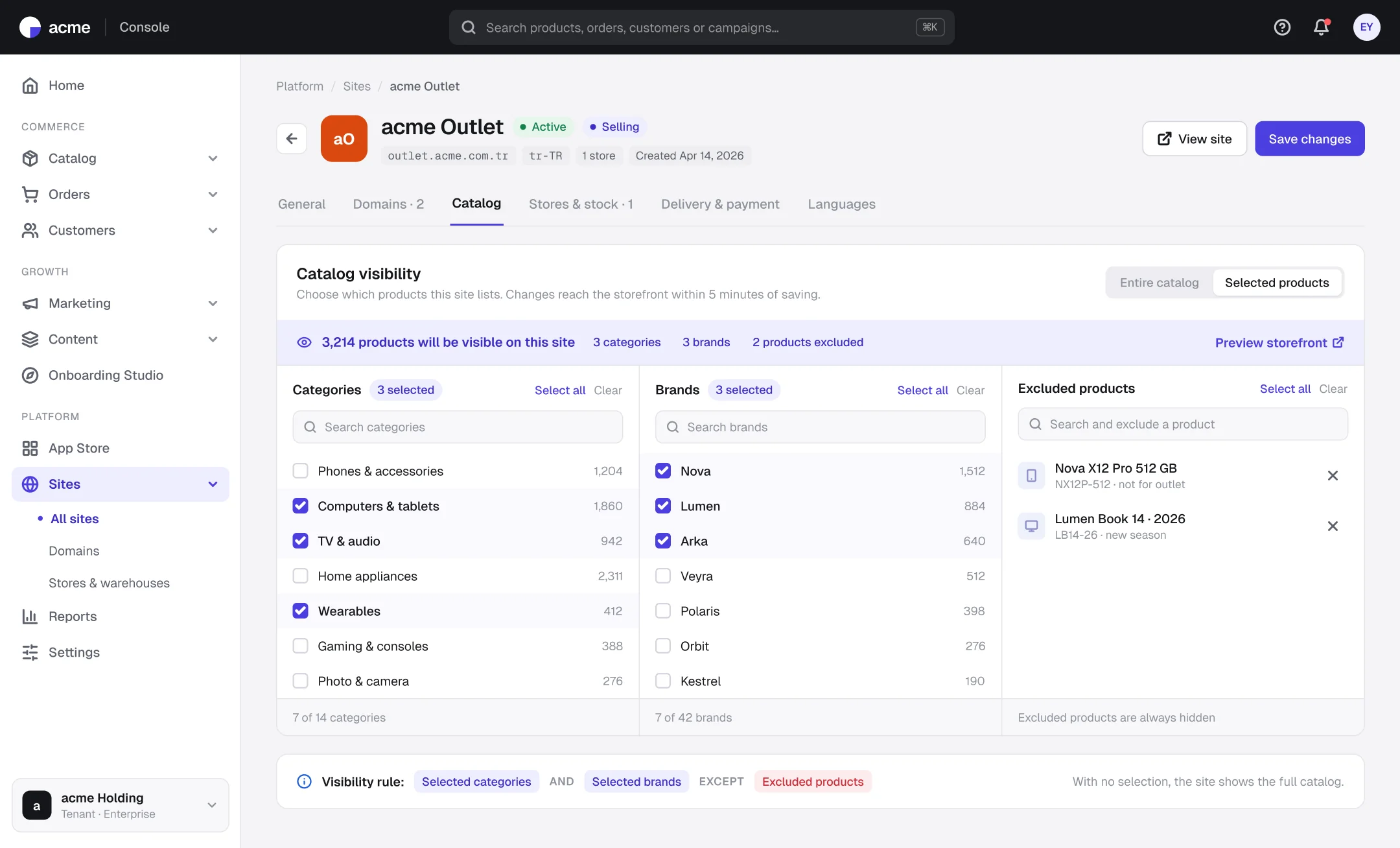Click Select all for Categories
Screen dimensions: 1400x848
(x=560, y=390)
